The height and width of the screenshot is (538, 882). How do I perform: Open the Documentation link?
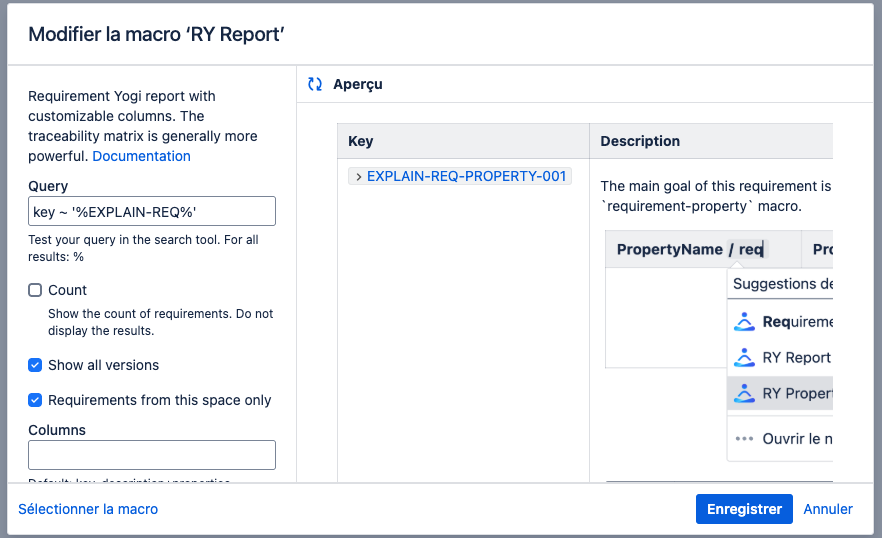(x=141, y=156)
